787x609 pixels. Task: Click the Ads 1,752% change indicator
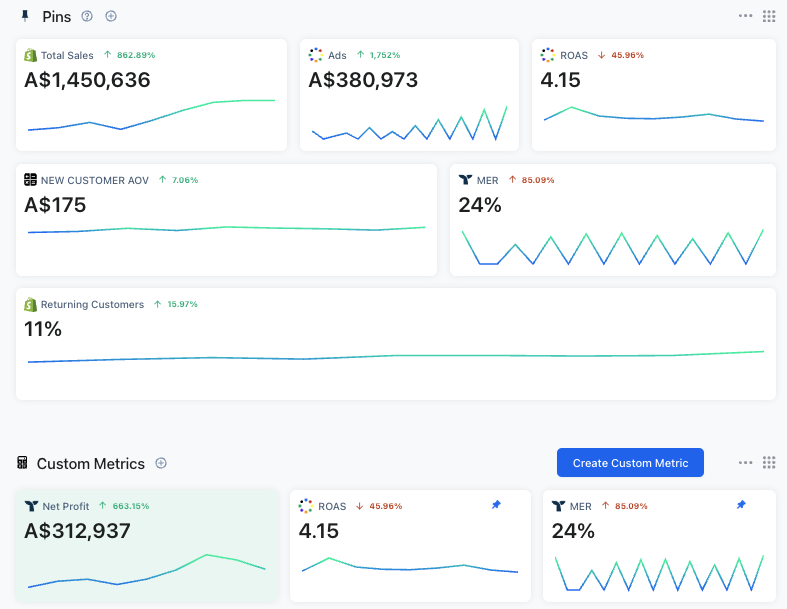[x=378, y=55]
